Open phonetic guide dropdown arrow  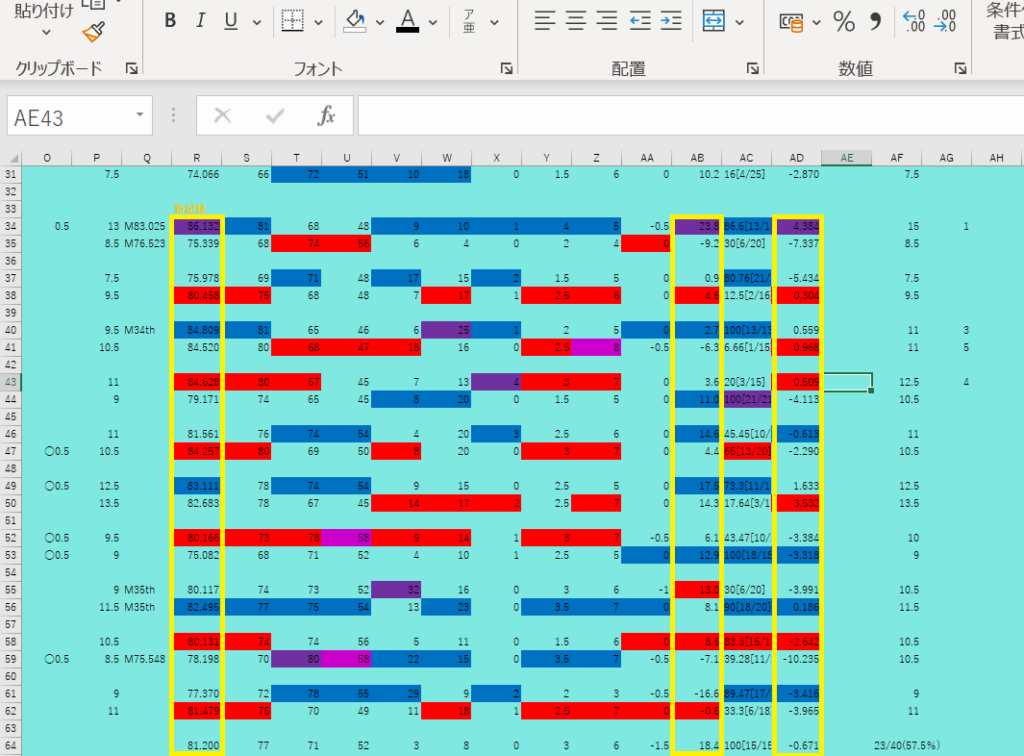tap(494, 22)
